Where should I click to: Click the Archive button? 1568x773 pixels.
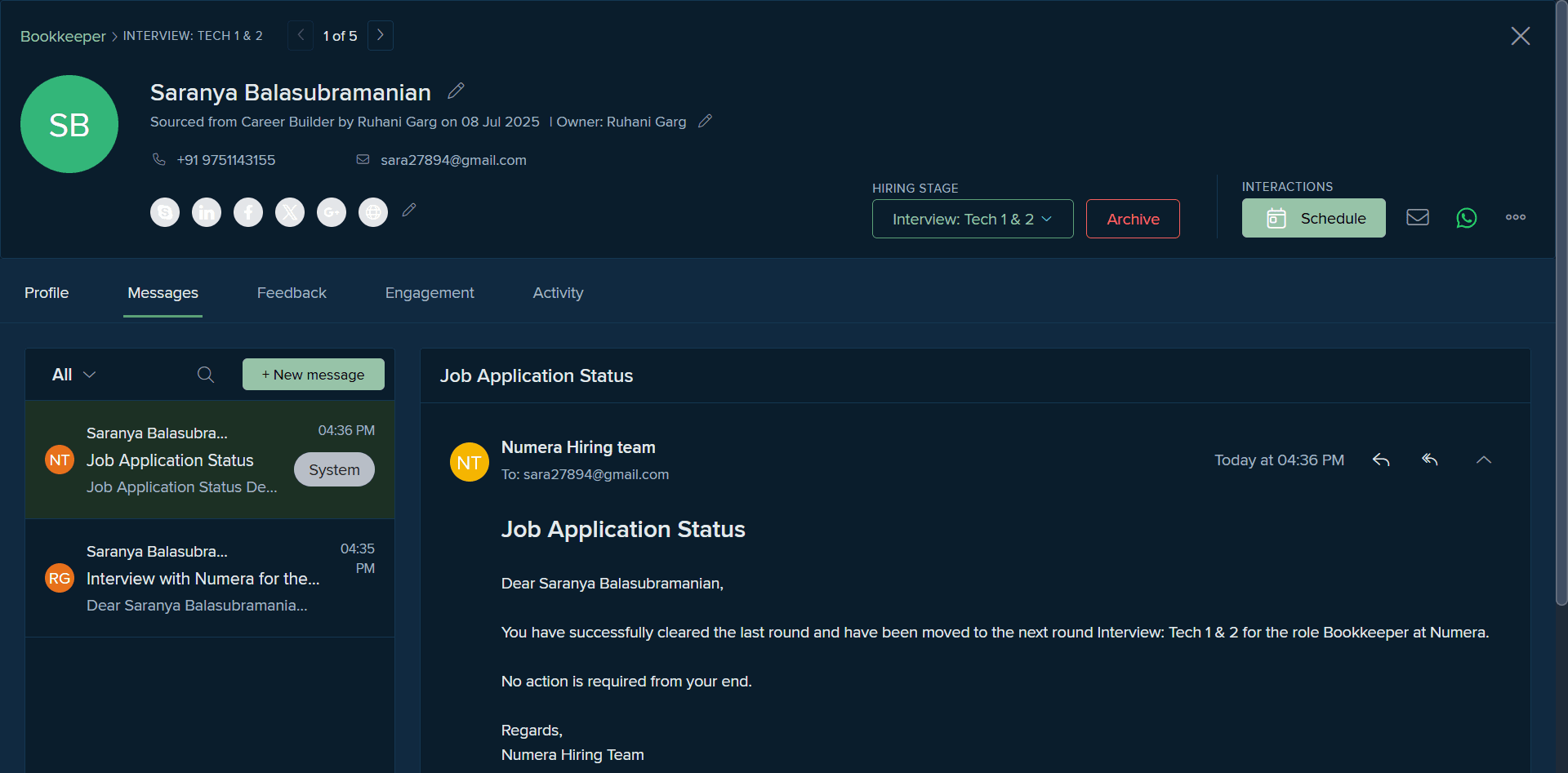pos(1133,219)
